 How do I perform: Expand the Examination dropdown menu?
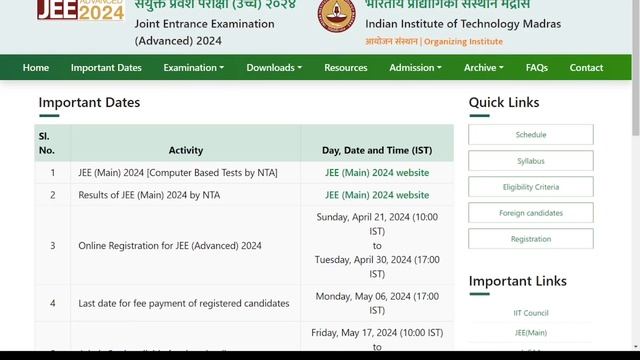(193, 67)
